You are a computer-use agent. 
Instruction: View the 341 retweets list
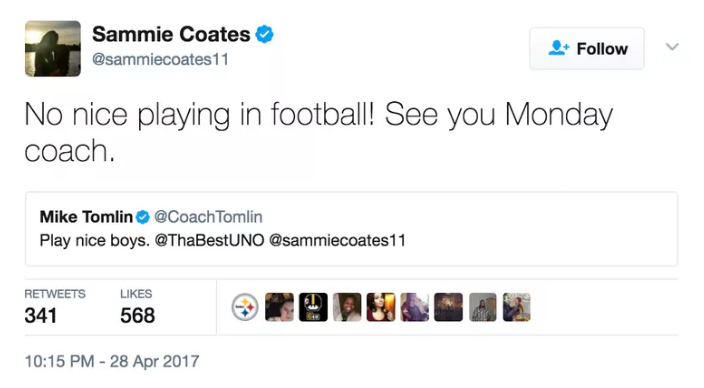[55, 307]
